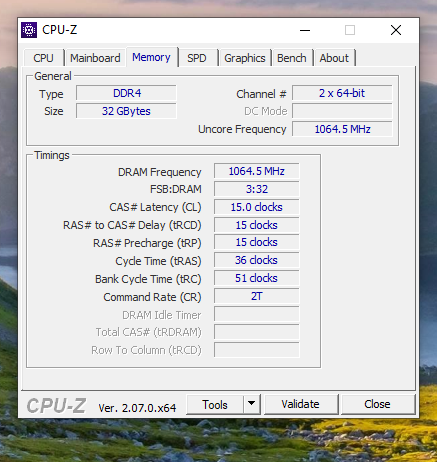Viewport: 437px width, 462px height.
Task: Click the FSB:DRAM value 3:32
Action: 257,189
